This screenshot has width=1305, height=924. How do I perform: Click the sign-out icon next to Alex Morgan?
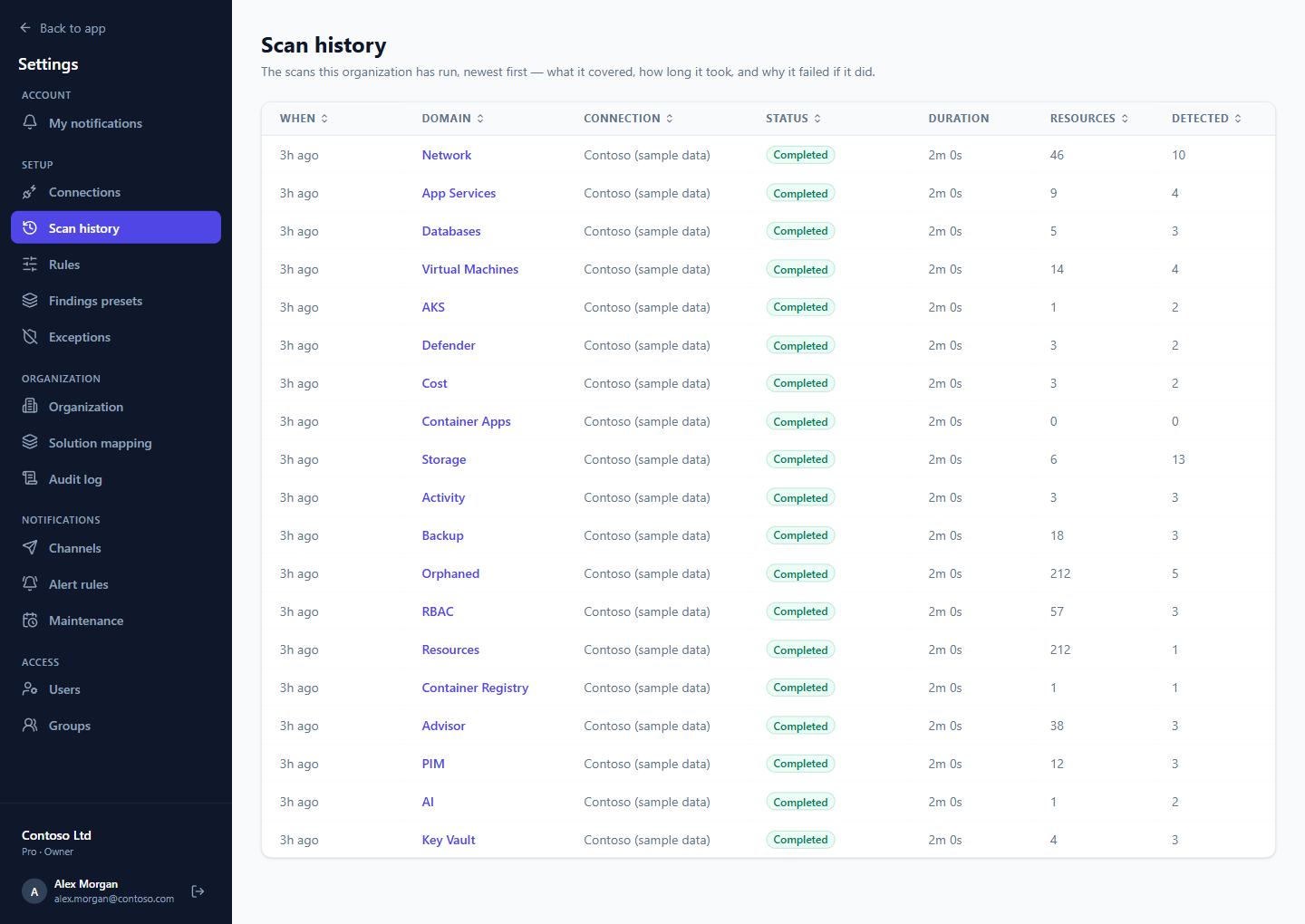click(198, 891)
